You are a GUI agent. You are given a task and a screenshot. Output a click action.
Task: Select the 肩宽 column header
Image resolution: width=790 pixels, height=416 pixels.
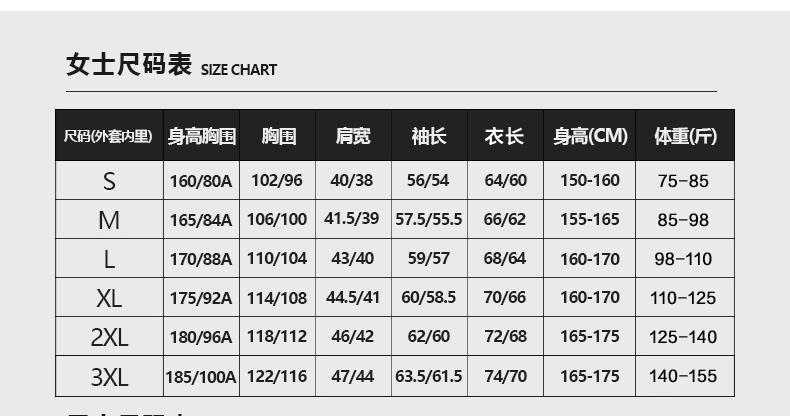pos(353,136)
